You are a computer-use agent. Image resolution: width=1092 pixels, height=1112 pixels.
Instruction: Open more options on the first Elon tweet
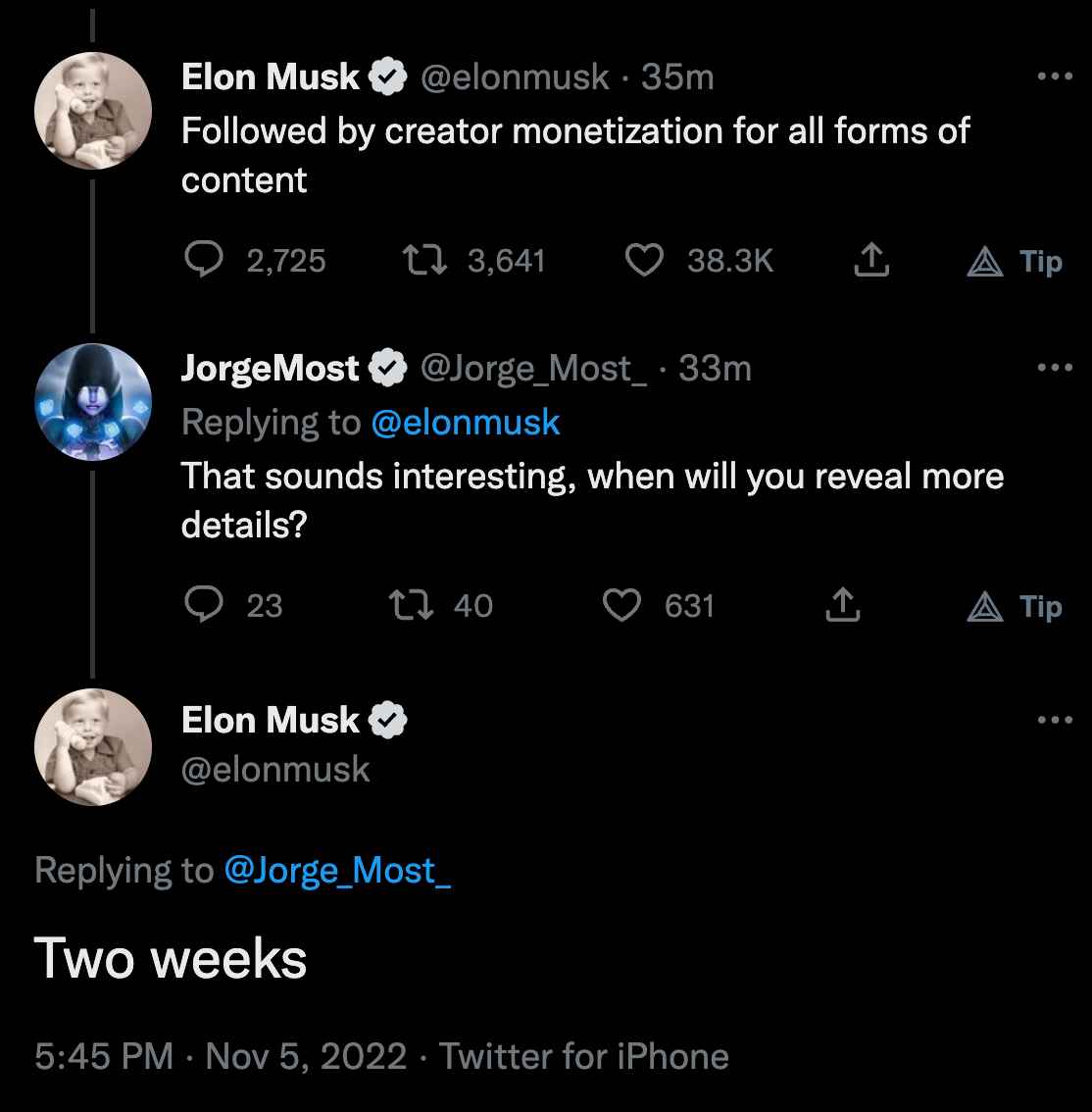[x=1055, y=76]
